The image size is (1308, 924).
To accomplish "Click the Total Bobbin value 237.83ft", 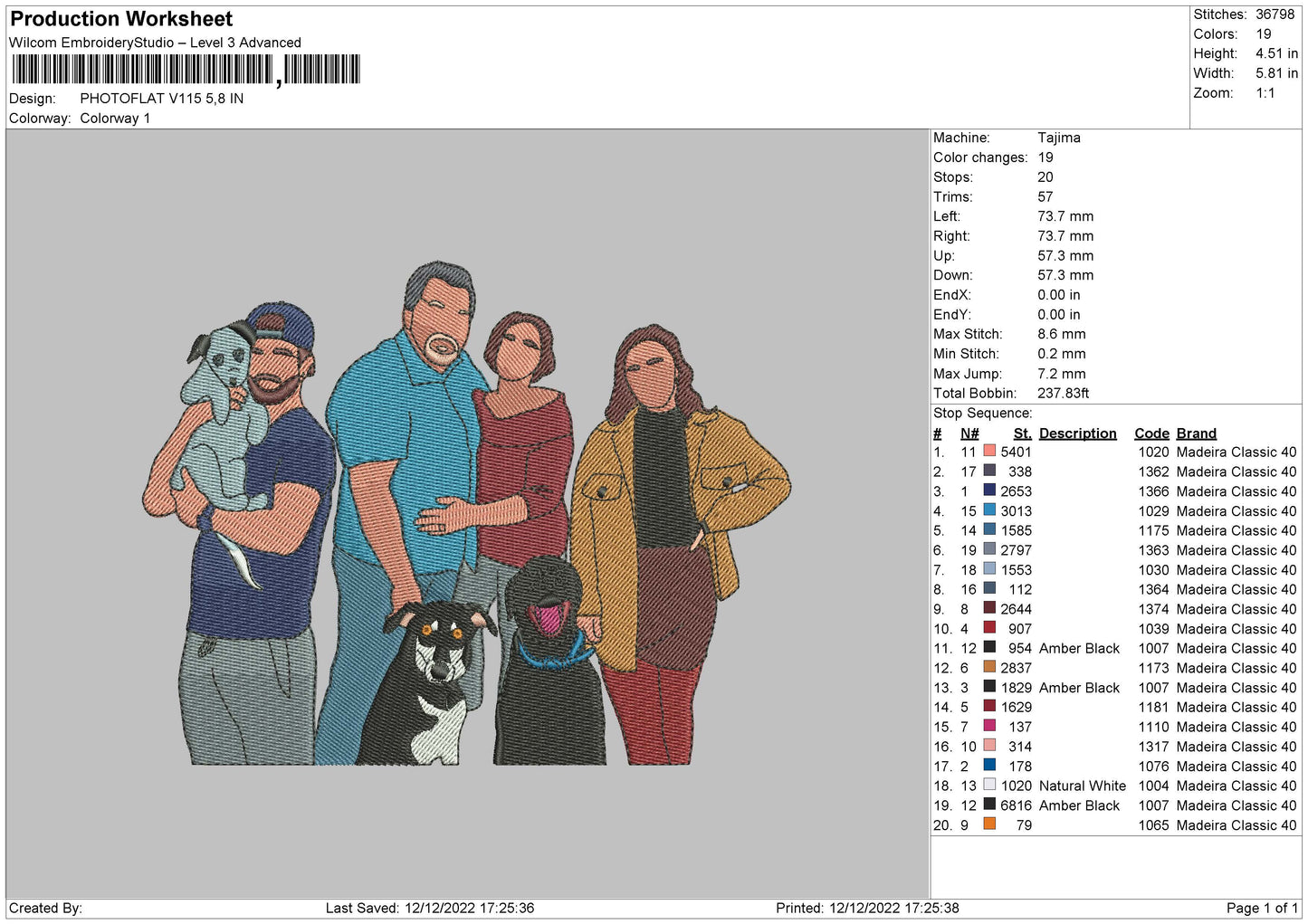I will click(x=1063, y=394).
